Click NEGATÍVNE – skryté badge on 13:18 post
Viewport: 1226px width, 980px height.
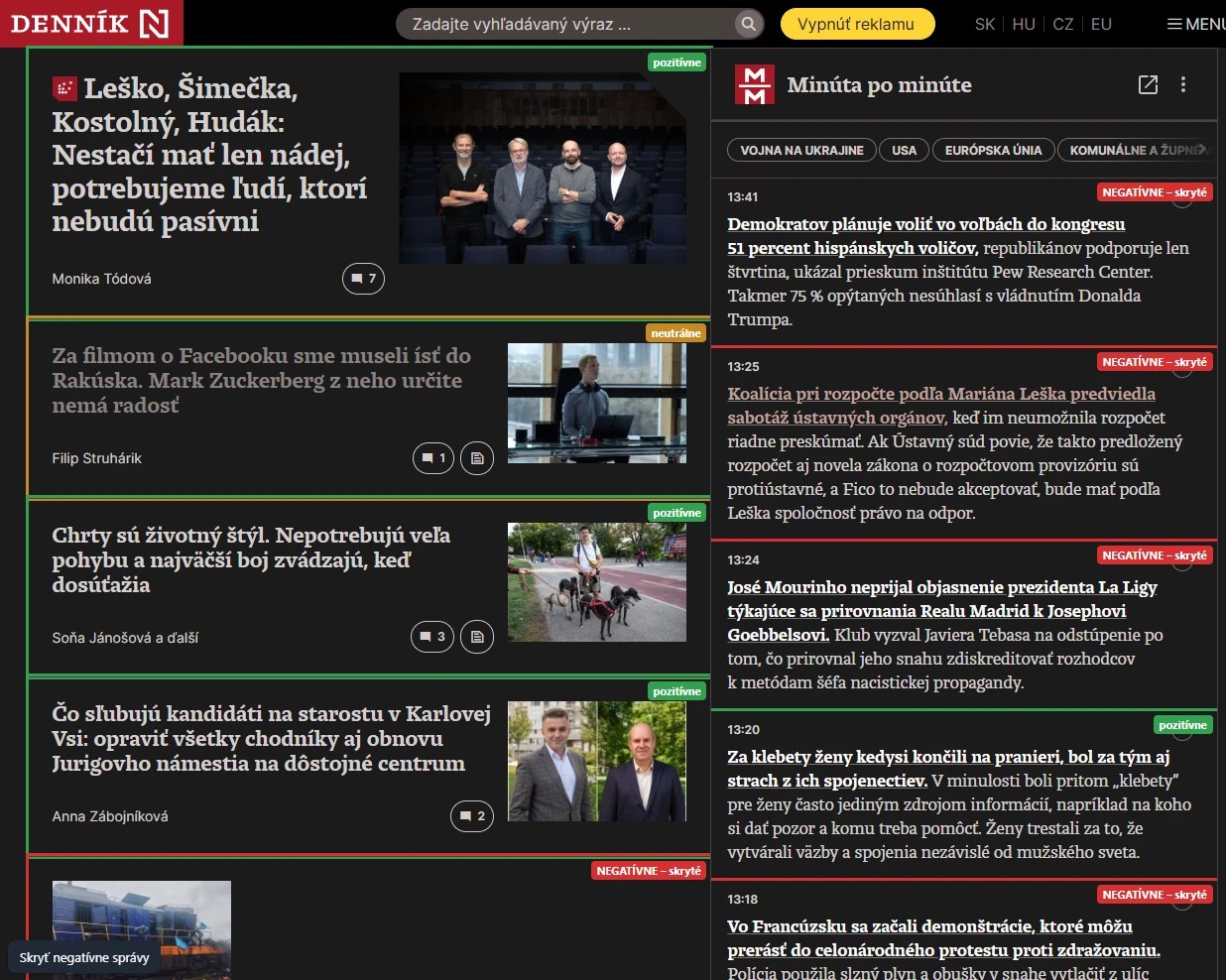coord(1155,895)
